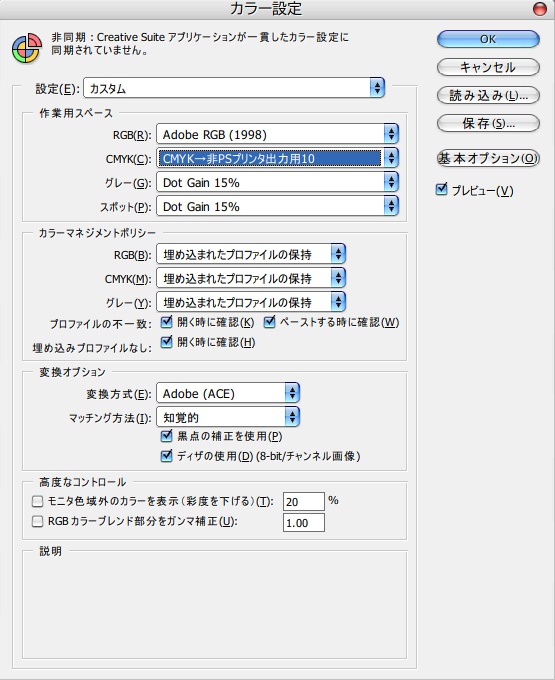Open the RGB(R) Adobe RGB (1998) dropdown

278,134
